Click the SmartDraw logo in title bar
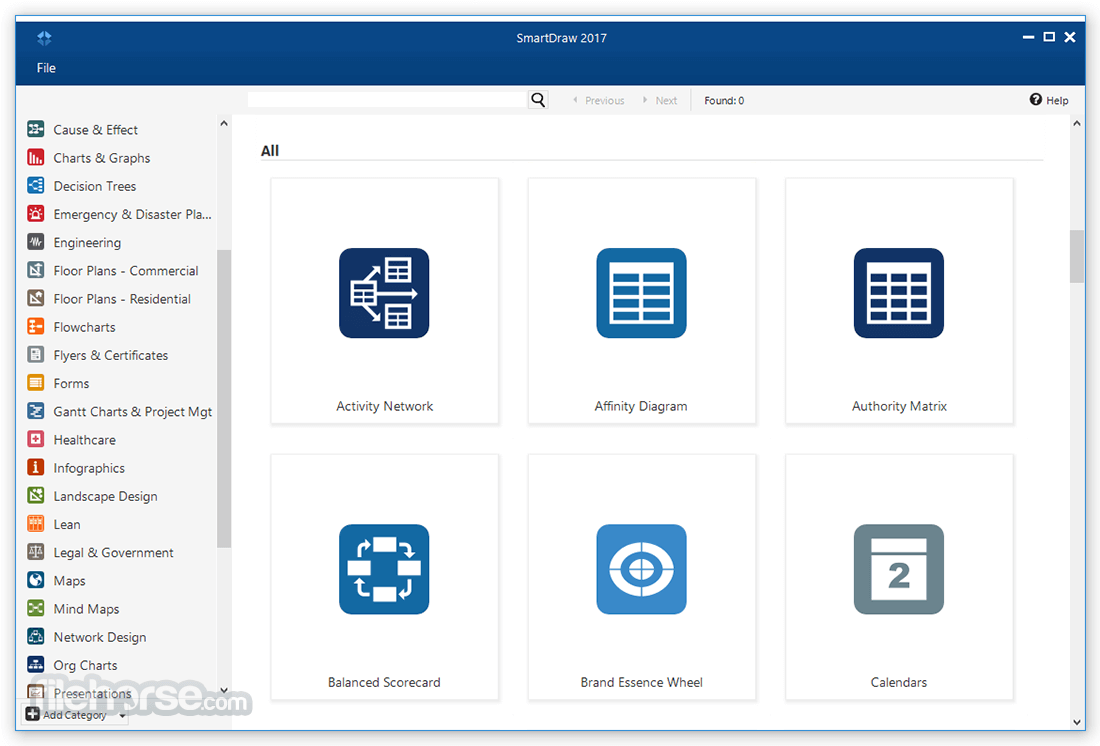 click(x=44, y=38)
